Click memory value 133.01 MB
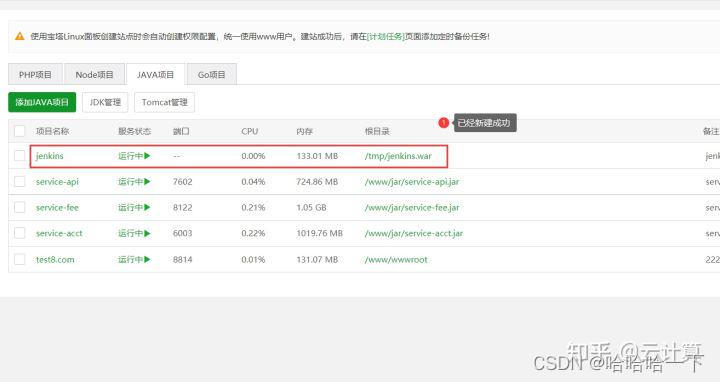This screenshot has width=720, height=382. [x=317, y=156]
